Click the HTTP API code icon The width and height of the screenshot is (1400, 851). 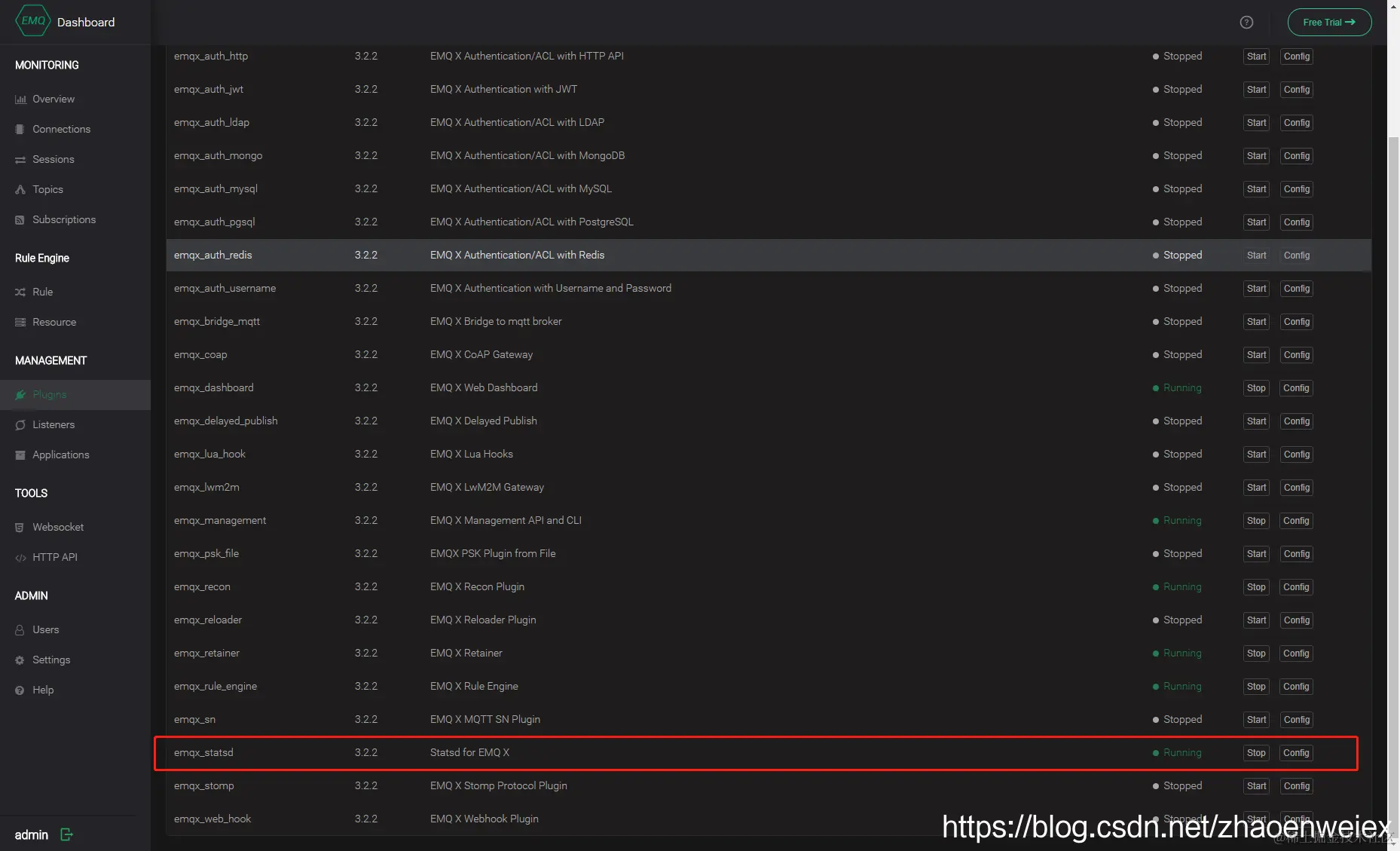20,558
